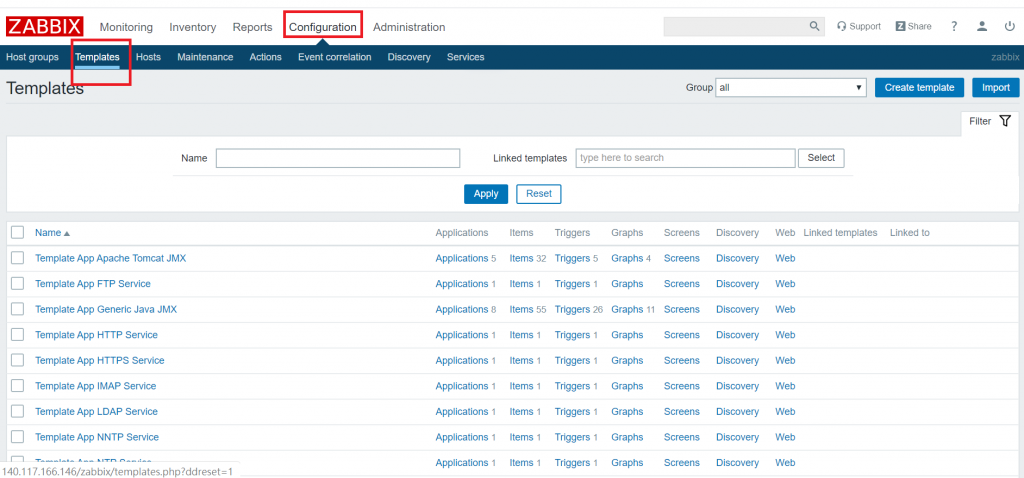Open Items 55 for Generic Java JMX
Image resolution: width=1024 pixels, height=478 pixels.
click(x=521, y=309)
